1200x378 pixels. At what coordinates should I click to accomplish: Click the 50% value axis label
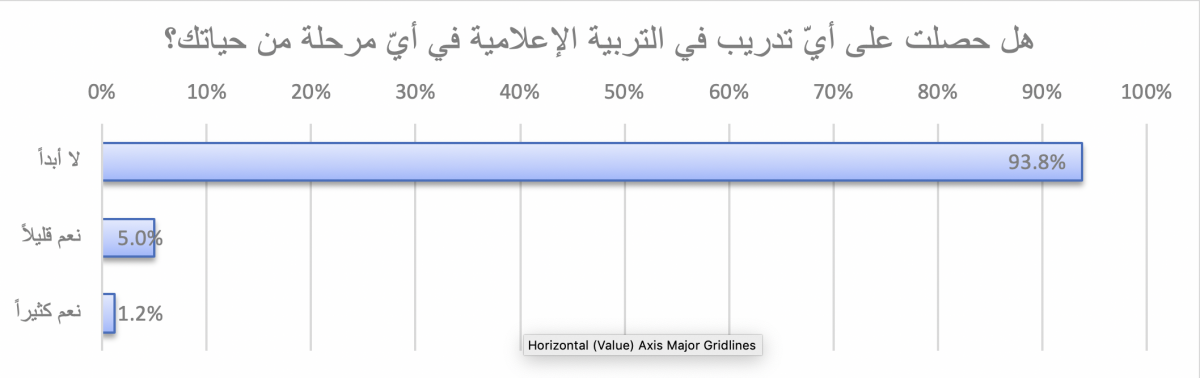(x=624, y=93)
